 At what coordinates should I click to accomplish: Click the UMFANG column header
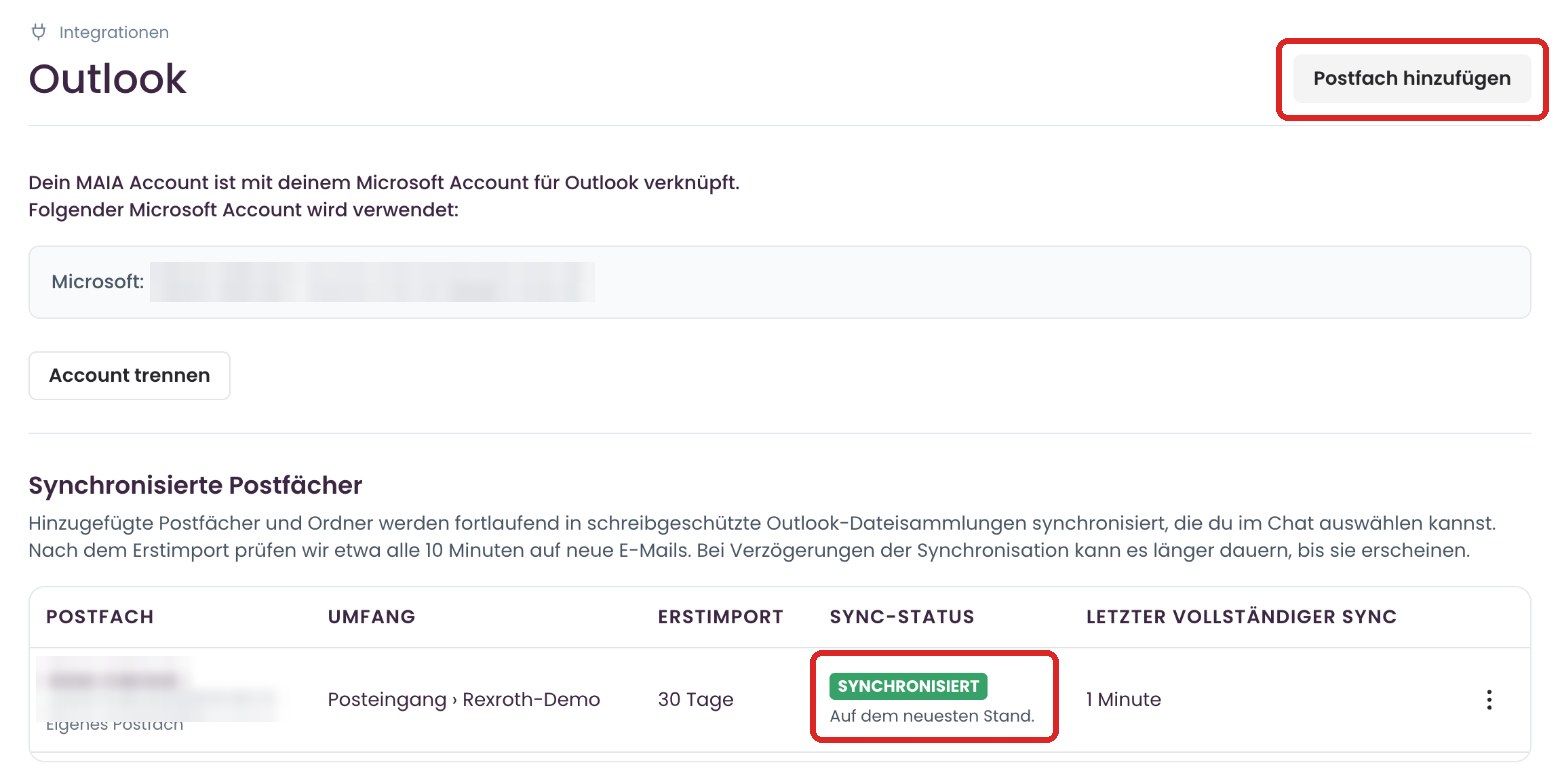tap(371, 617)
